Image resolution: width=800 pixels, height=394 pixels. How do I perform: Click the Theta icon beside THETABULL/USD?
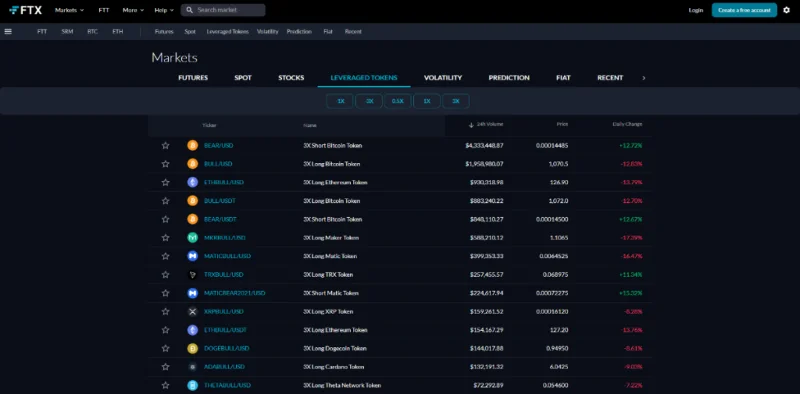pos(192,385)
